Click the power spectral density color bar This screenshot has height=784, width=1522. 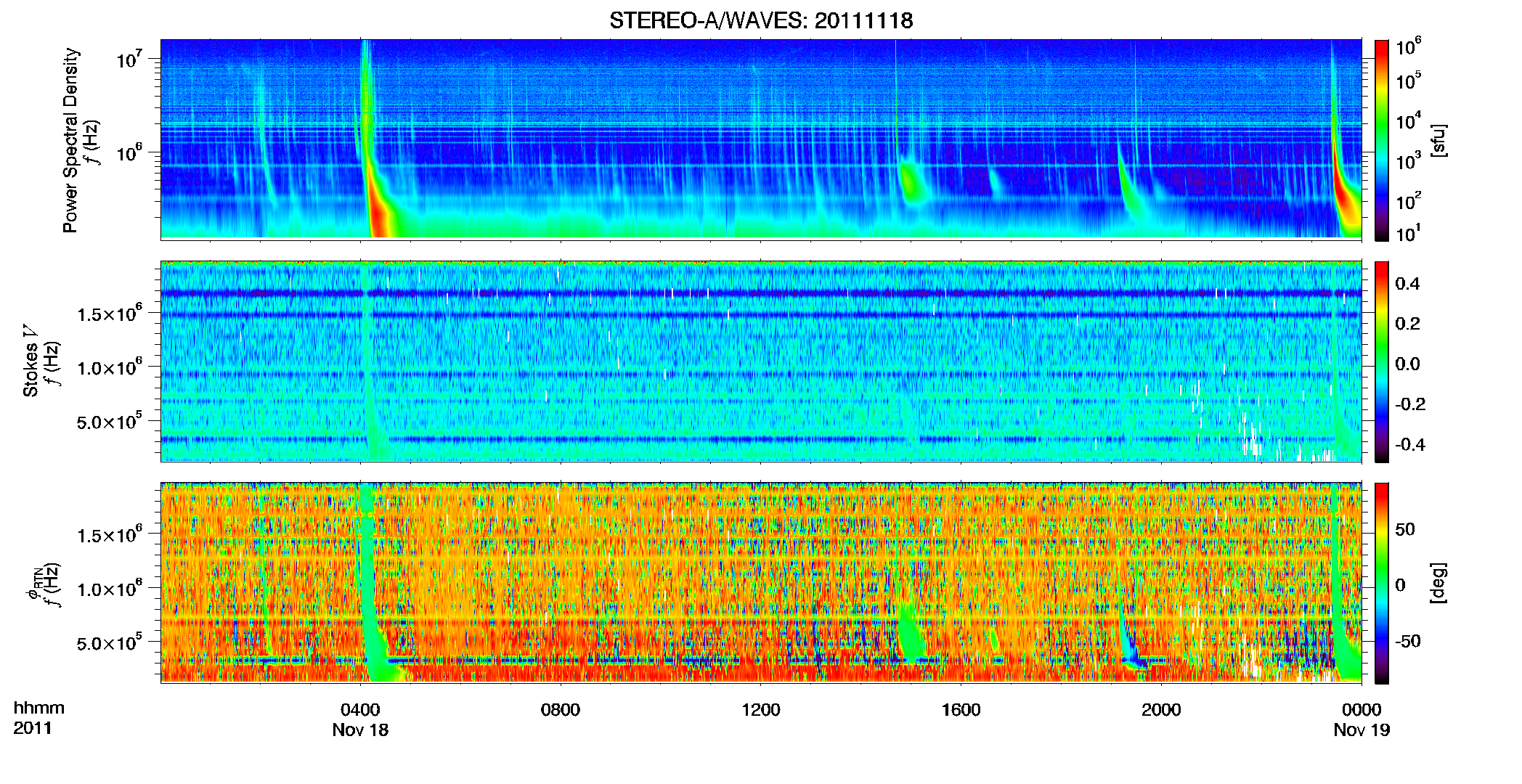pos(1382,140)
